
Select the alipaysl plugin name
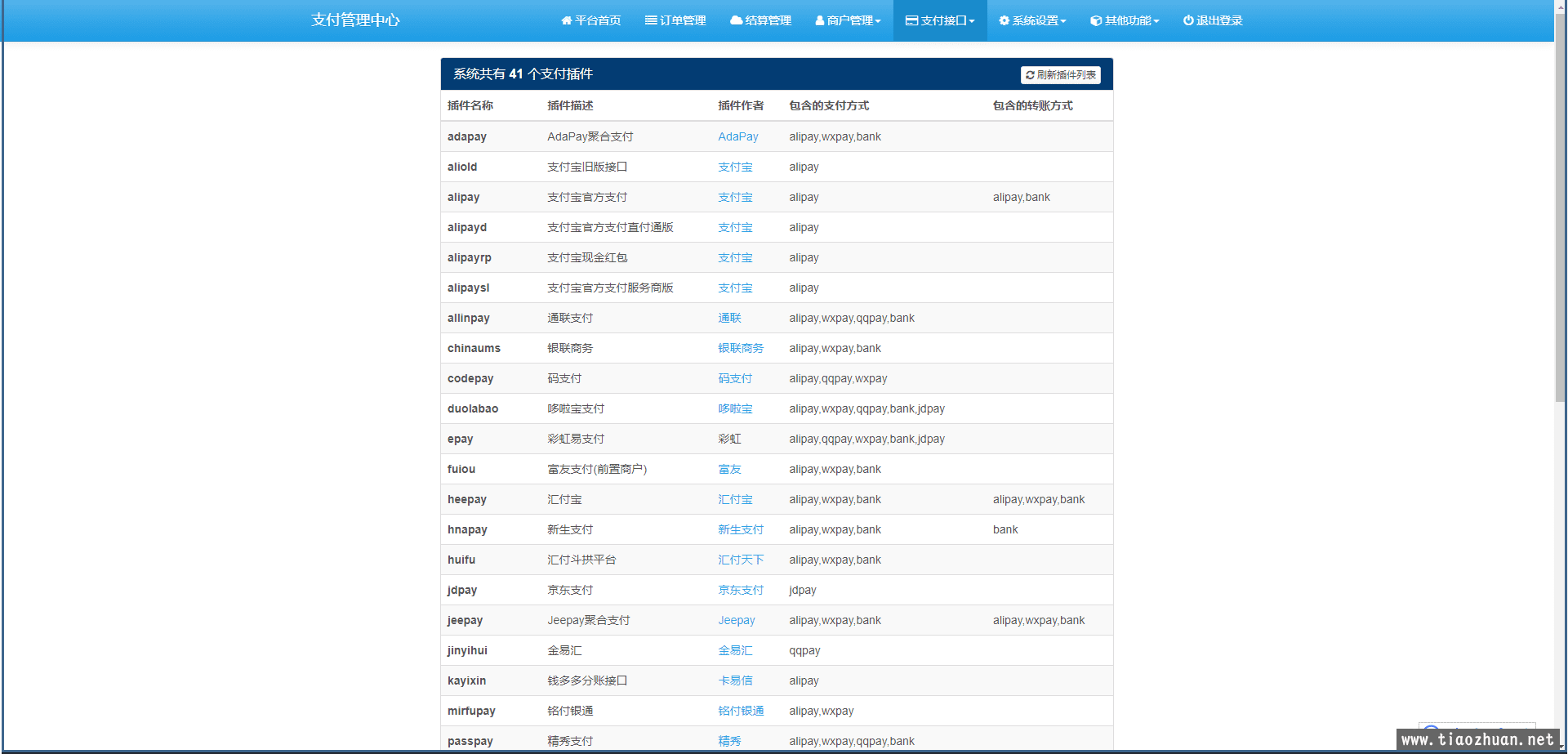[469, 288]
